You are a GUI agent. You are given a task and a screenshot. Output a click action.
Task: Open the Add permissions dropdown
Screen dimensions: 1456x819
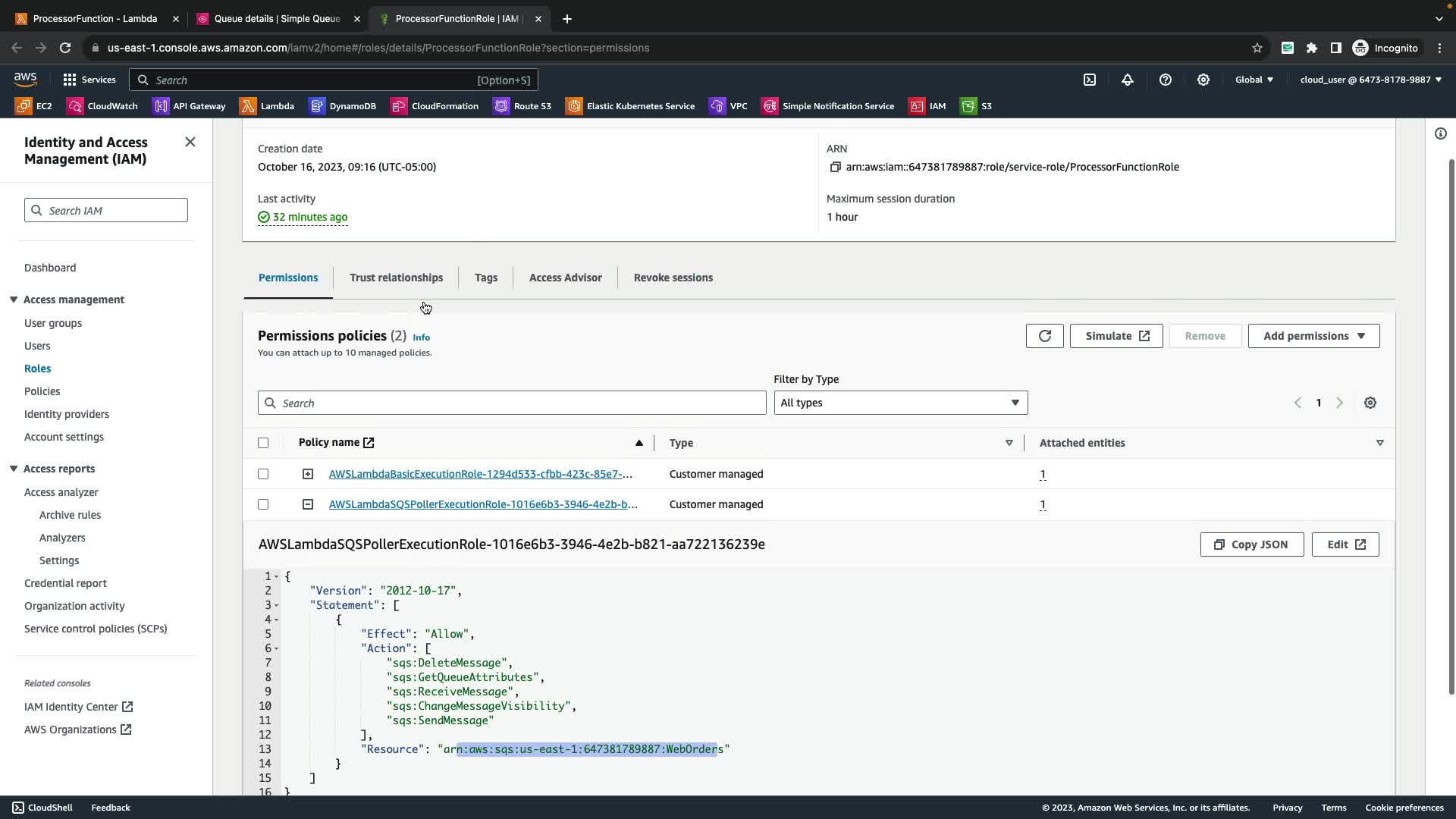(1313, 336)
